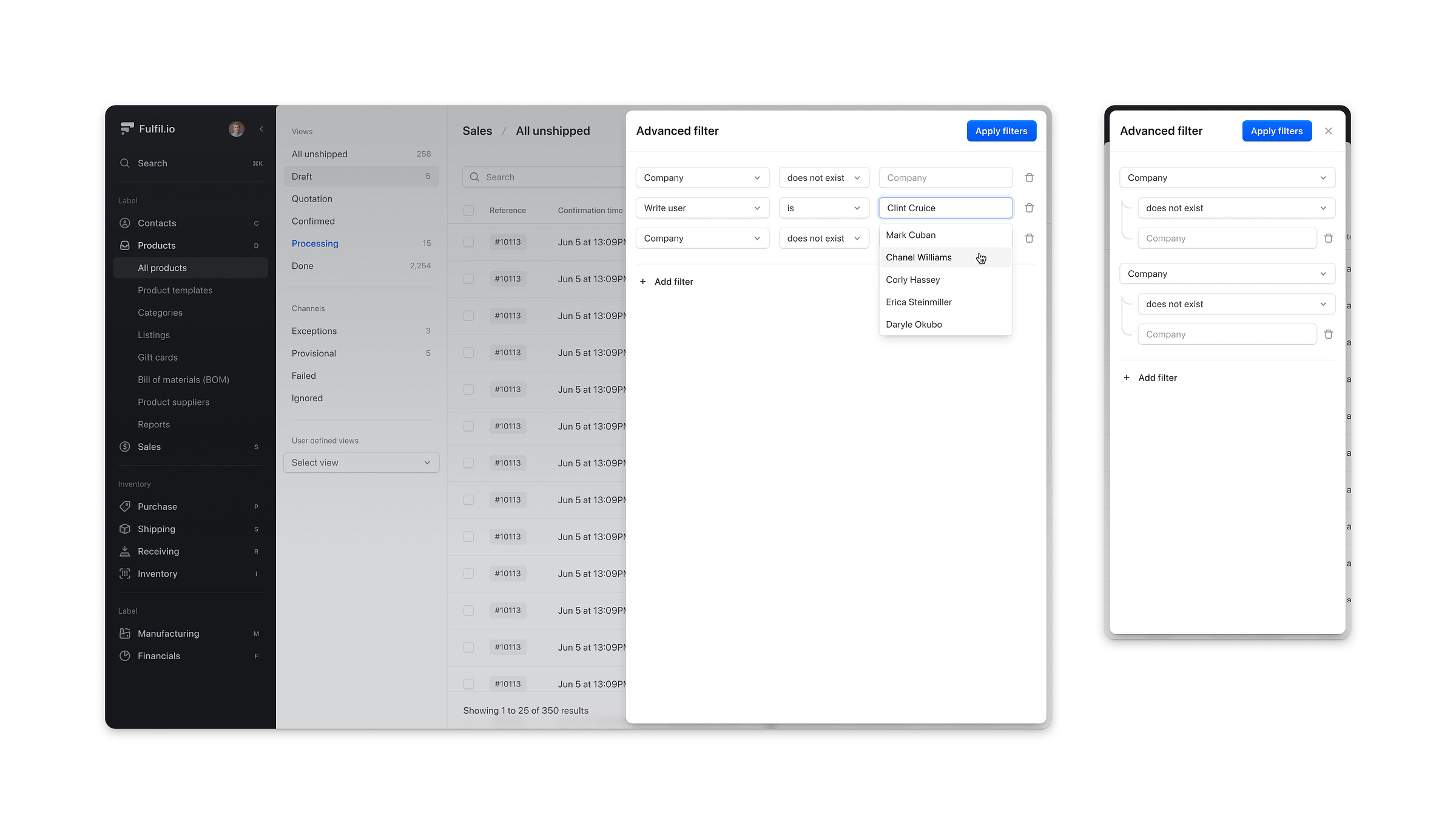
Task: Check the first order row #10113
Action: pos(468,242)
